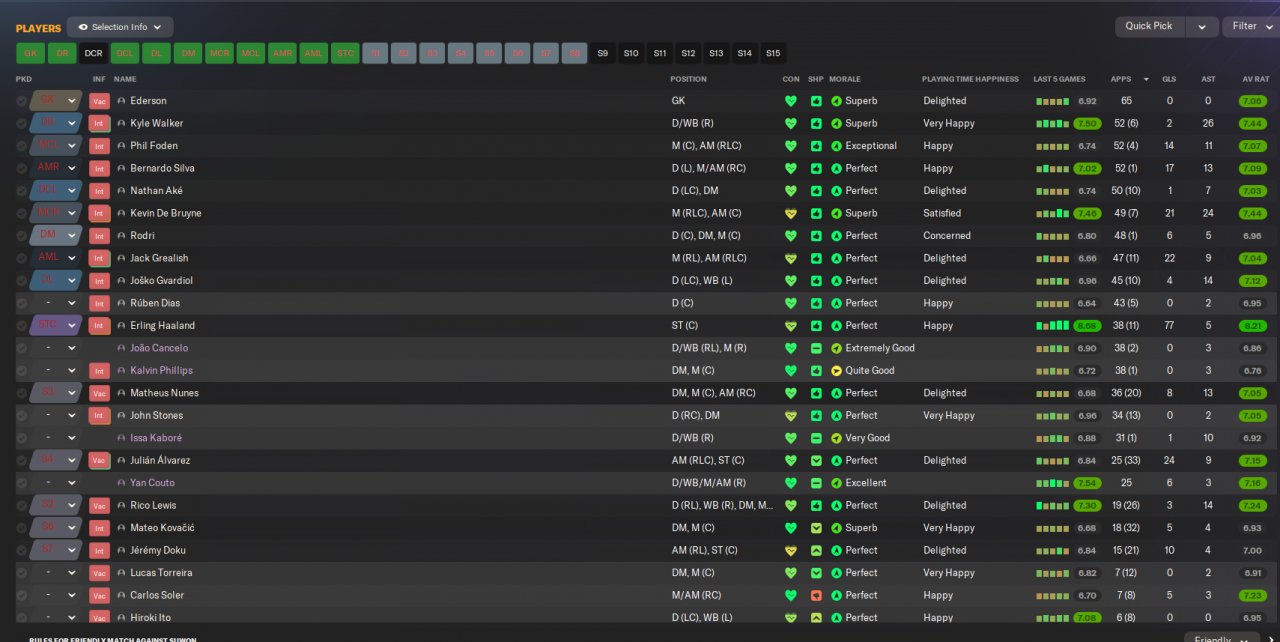Image resolution: width=1280 pixels, height=642 pixels.
Task: Click the morale icon for Issa Kaboré
Action: [x=836, y=438]
